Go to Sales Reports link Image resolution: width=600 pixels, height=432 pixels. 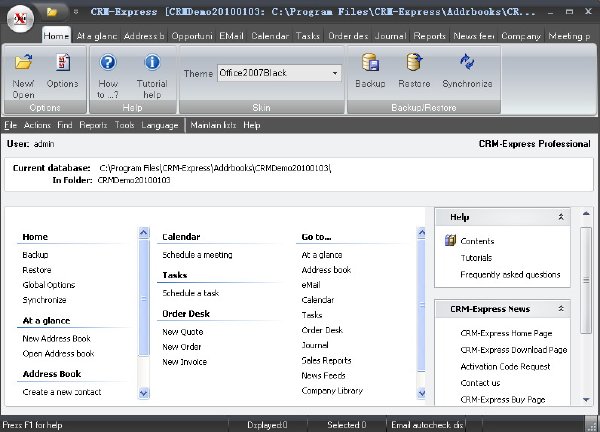[326, 360]
